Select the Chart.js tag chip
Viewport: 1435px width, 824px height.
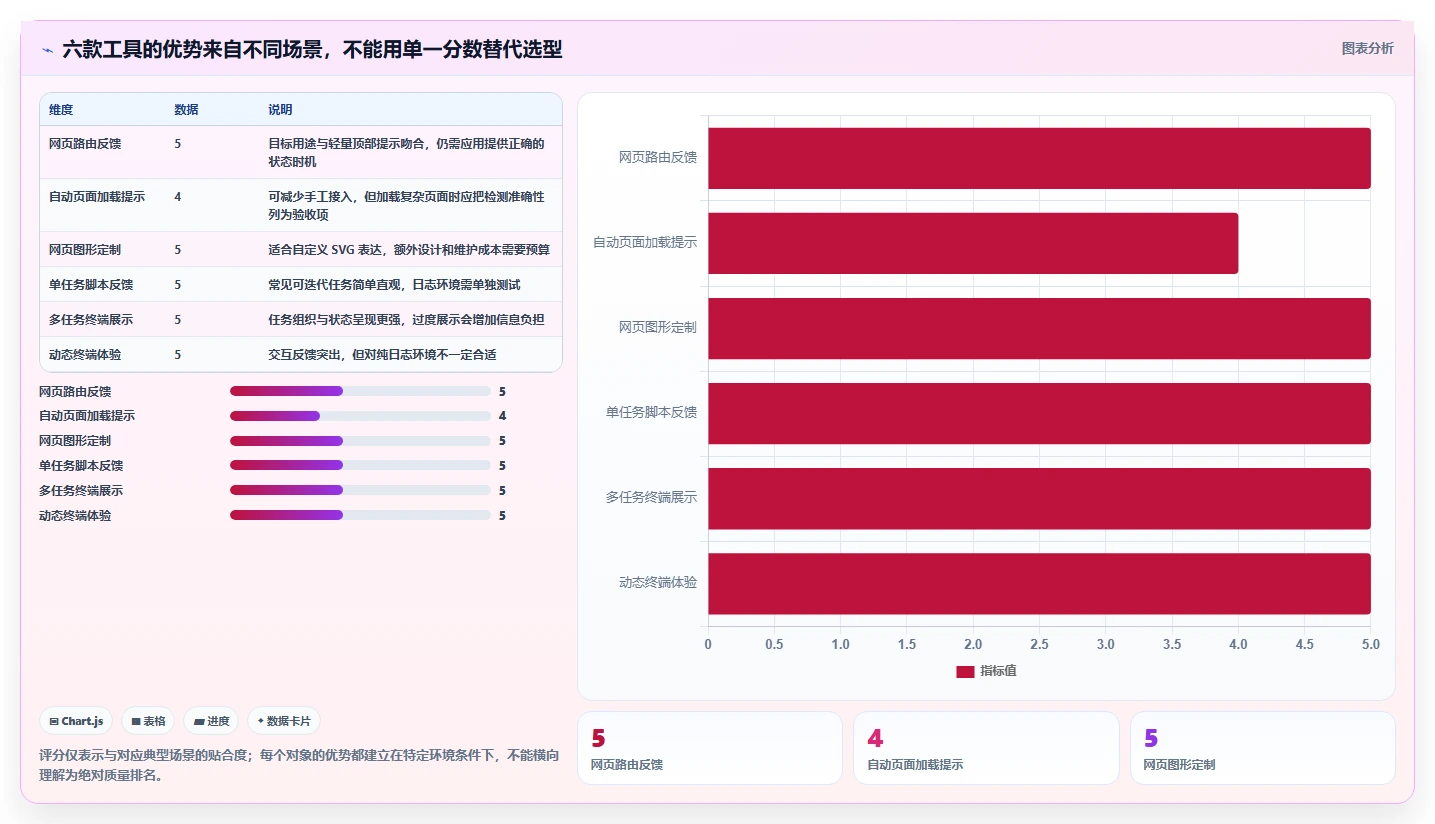click(x=76, y=721)
